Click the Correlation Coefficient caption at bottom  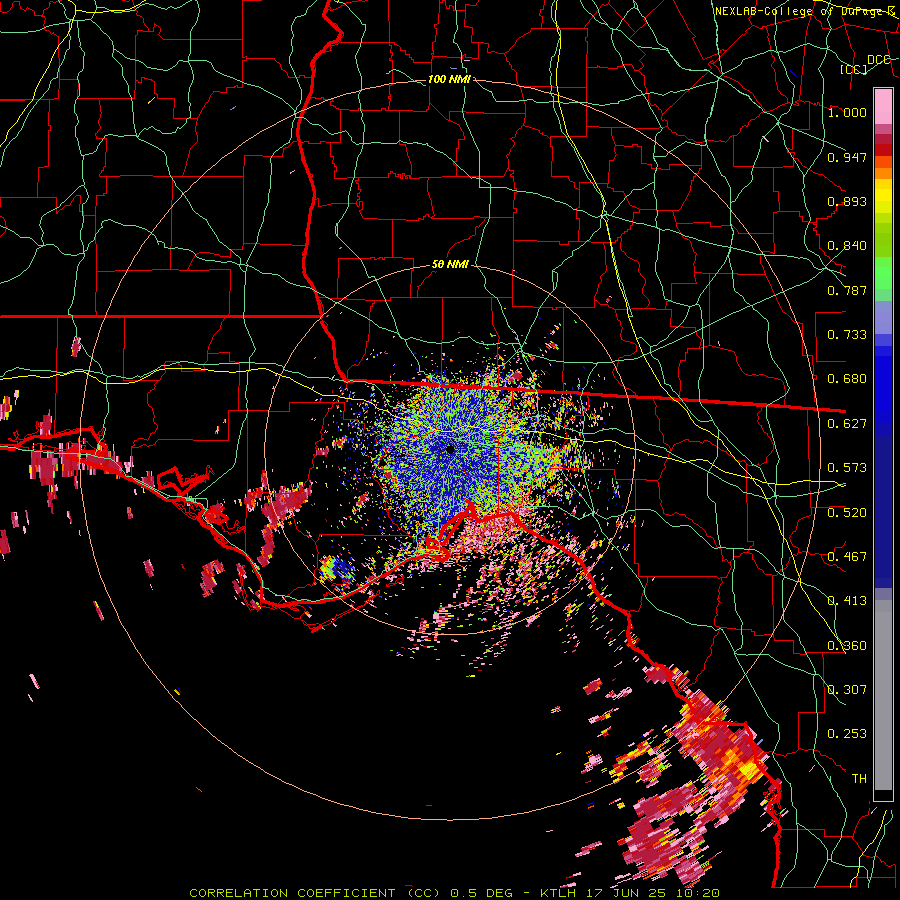click(454, 893)
